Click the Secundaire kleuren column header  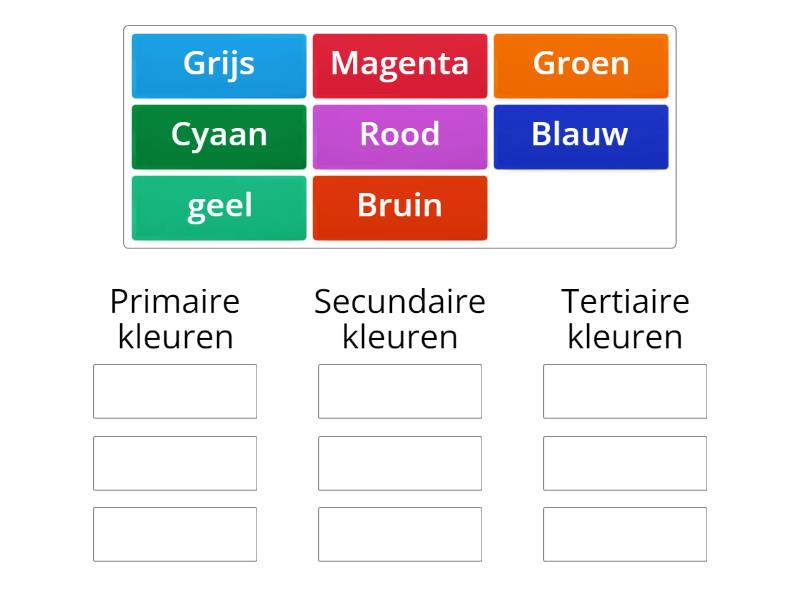(400, 318)
